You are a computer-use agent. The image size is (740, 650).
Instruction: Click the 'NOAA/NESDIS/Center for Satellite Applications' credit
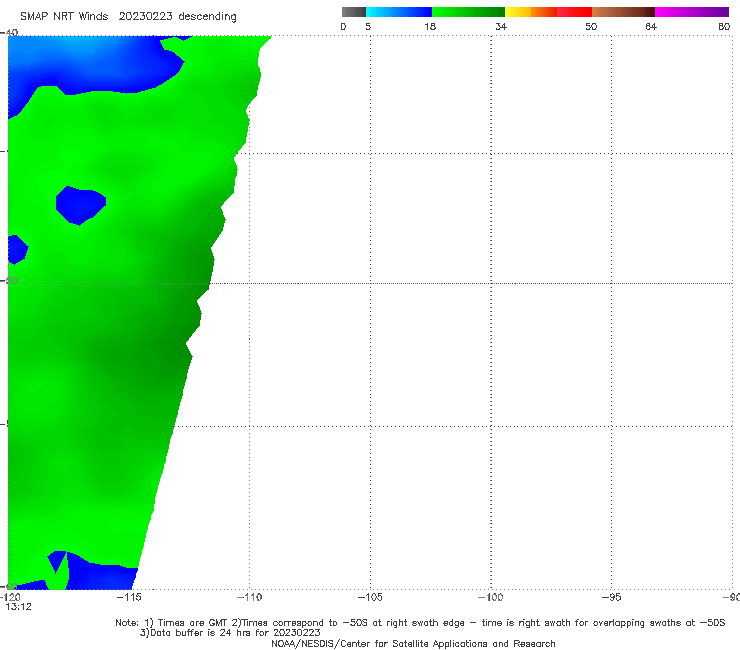coord(413,643)
